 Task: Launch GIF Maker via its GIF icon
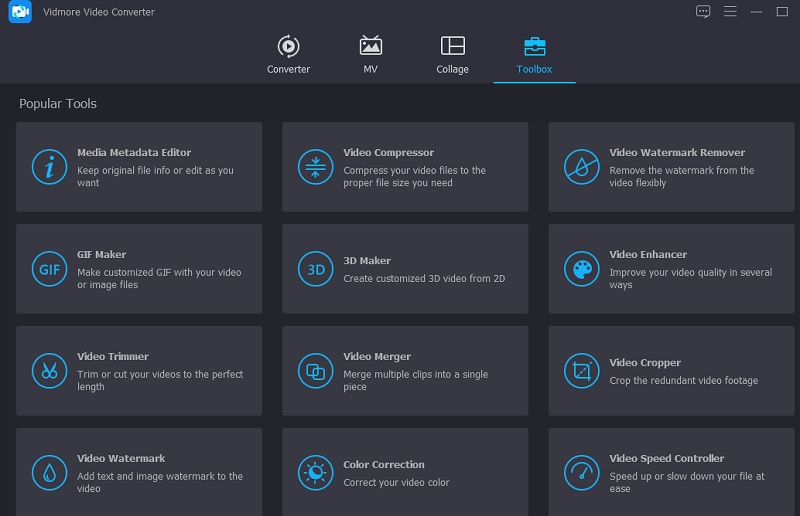click(49, 269)
